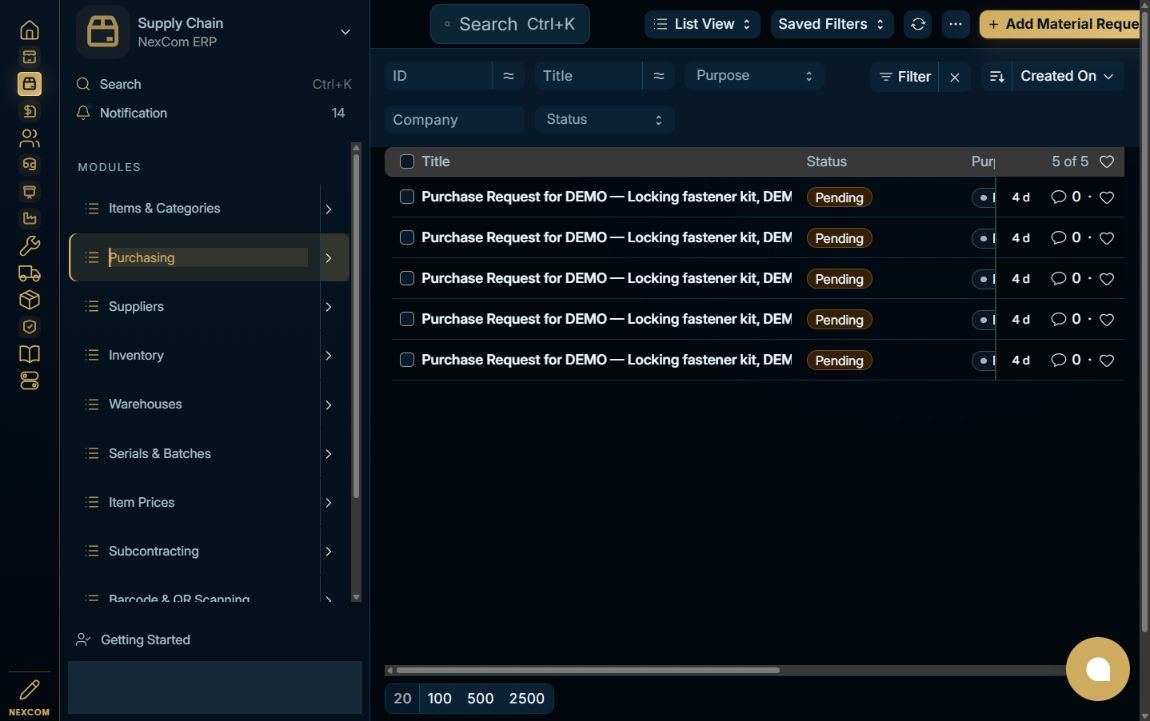
Task: Check the second Purchase Request row checkbox
Action: point(407,238)
